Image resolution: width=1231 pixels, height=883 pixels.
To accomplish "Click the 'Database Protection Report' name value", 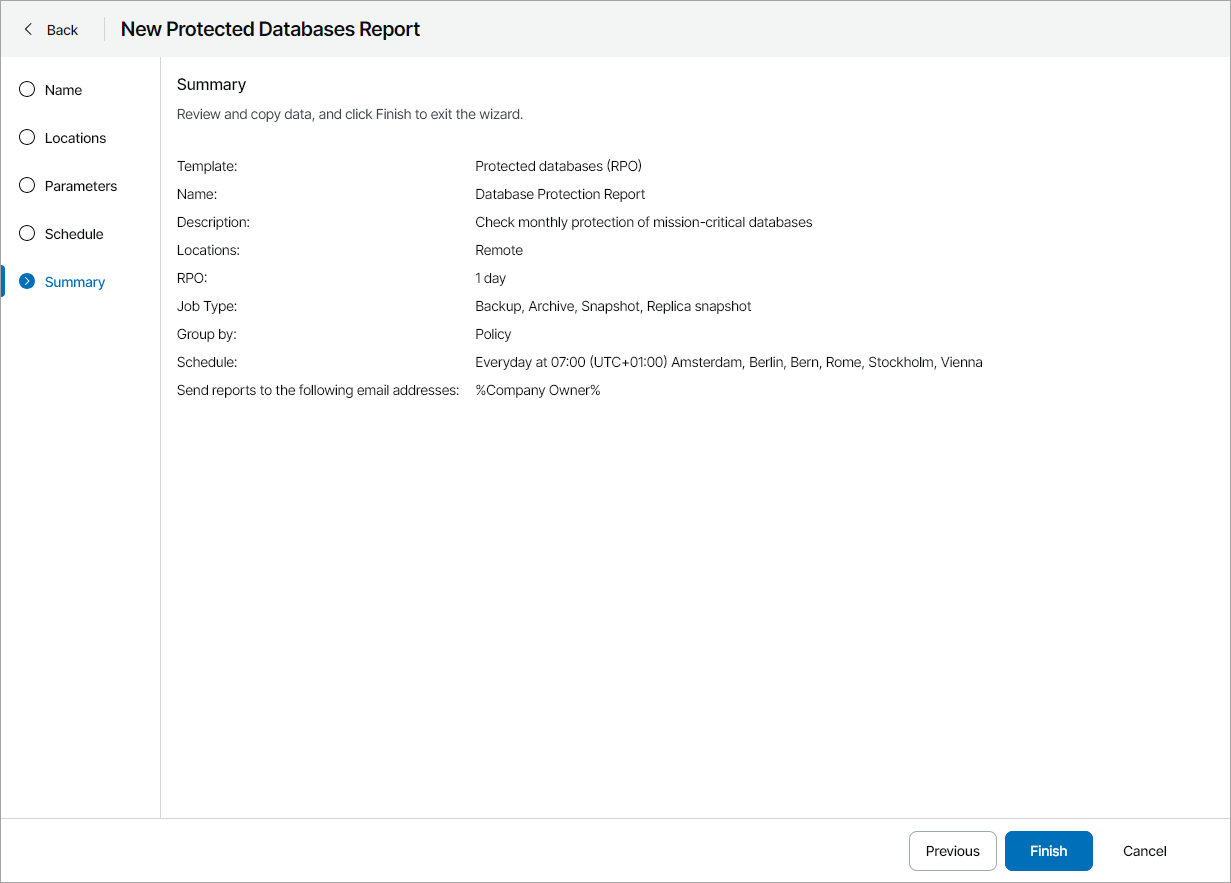I will coord(560,194).
